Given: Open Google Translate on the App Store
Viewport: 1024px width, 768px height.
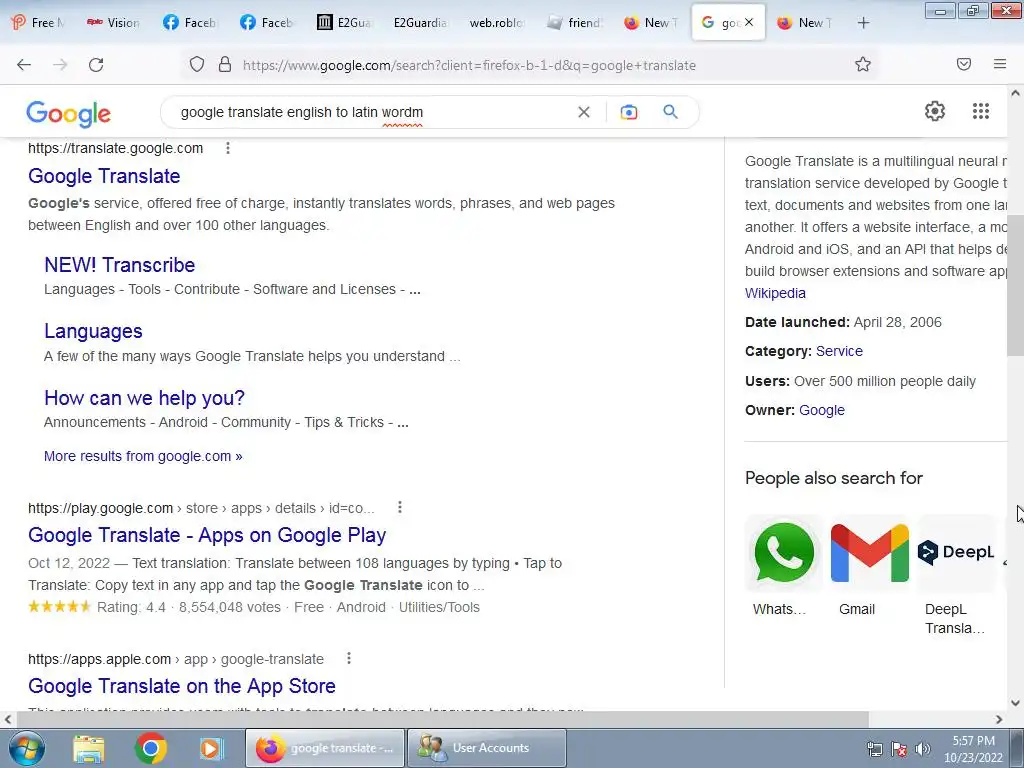Looking at the screenshot, I should pos(182,686).
